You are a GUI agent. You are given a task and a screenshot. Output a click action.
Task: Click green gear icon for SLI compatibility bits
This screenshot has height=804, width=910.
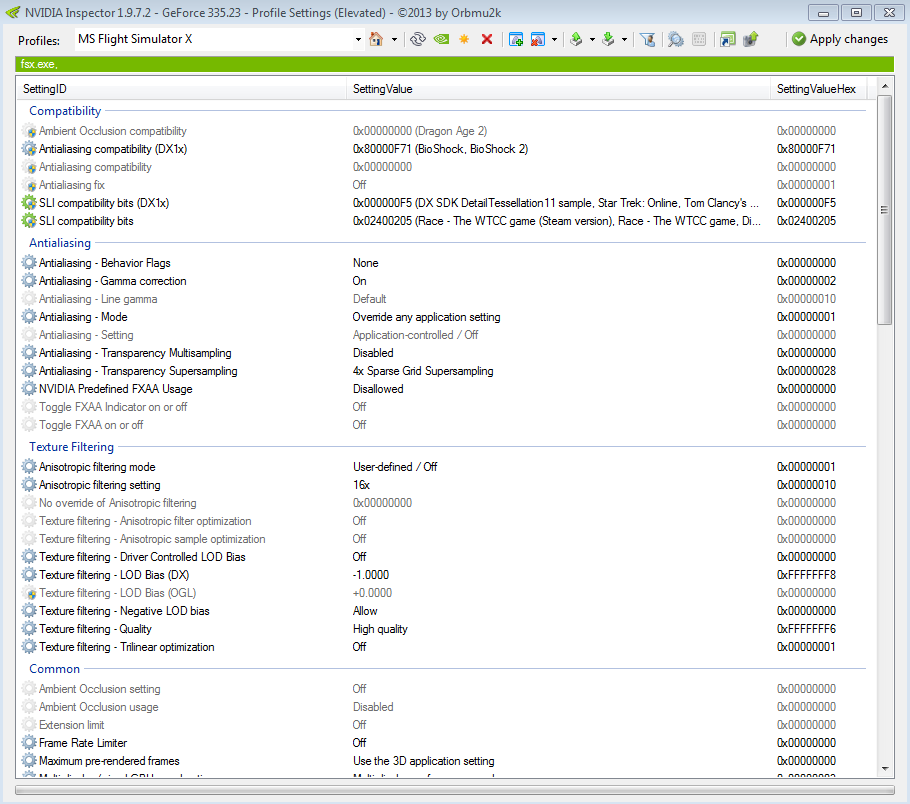(29, 221)
